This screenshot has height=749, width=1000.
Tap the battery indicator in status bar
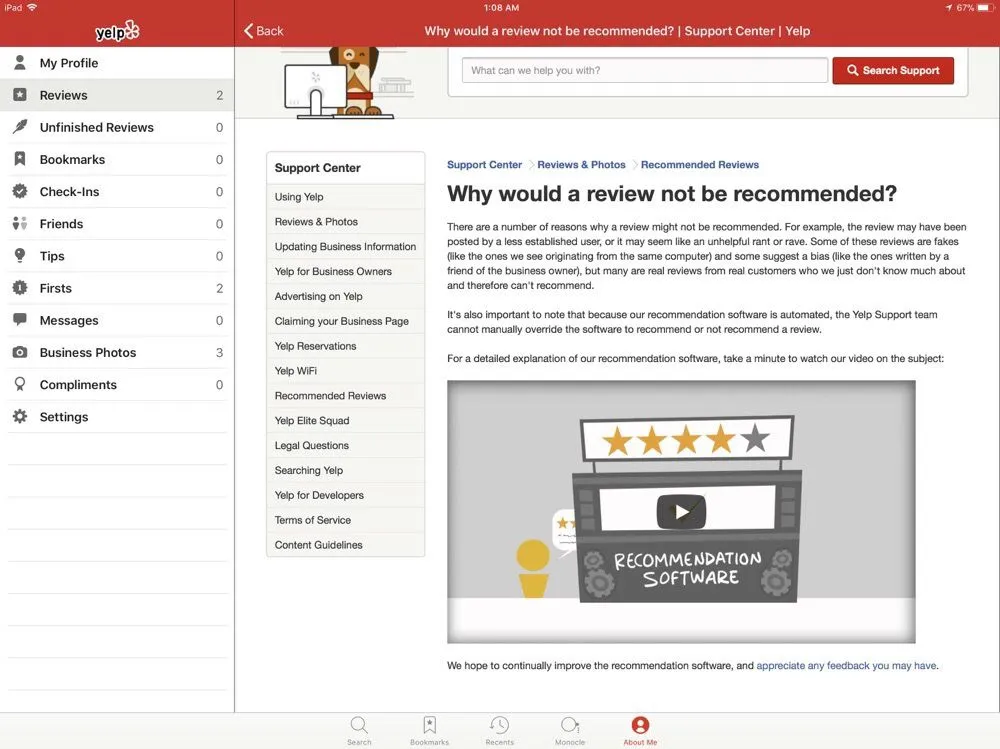point(985,8)
